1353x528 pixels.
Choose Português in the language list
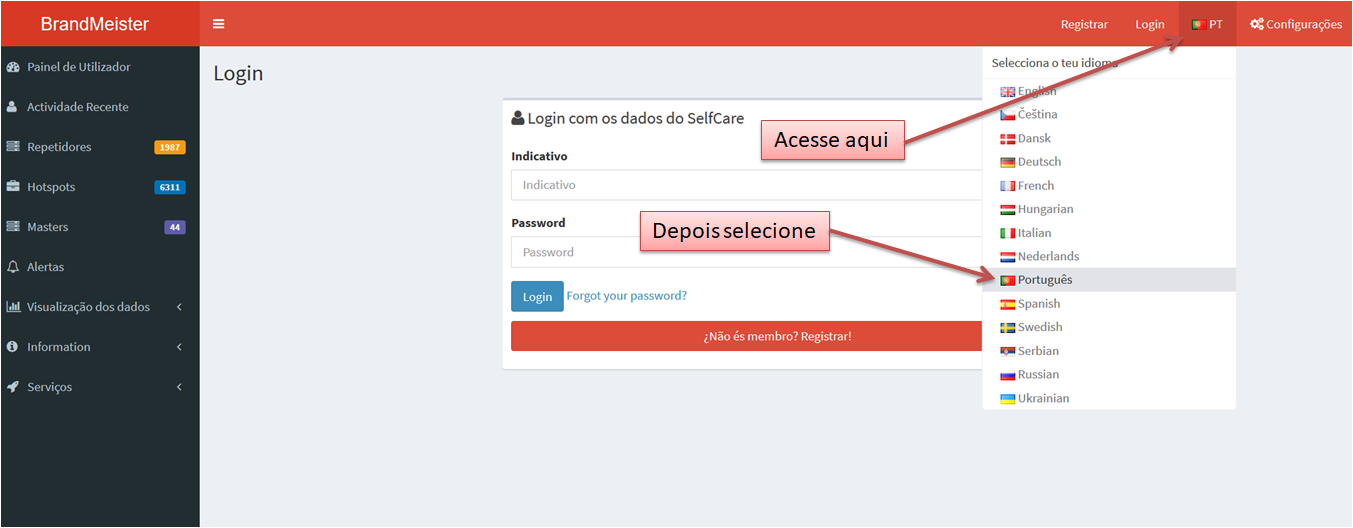tap(1109, 280)
